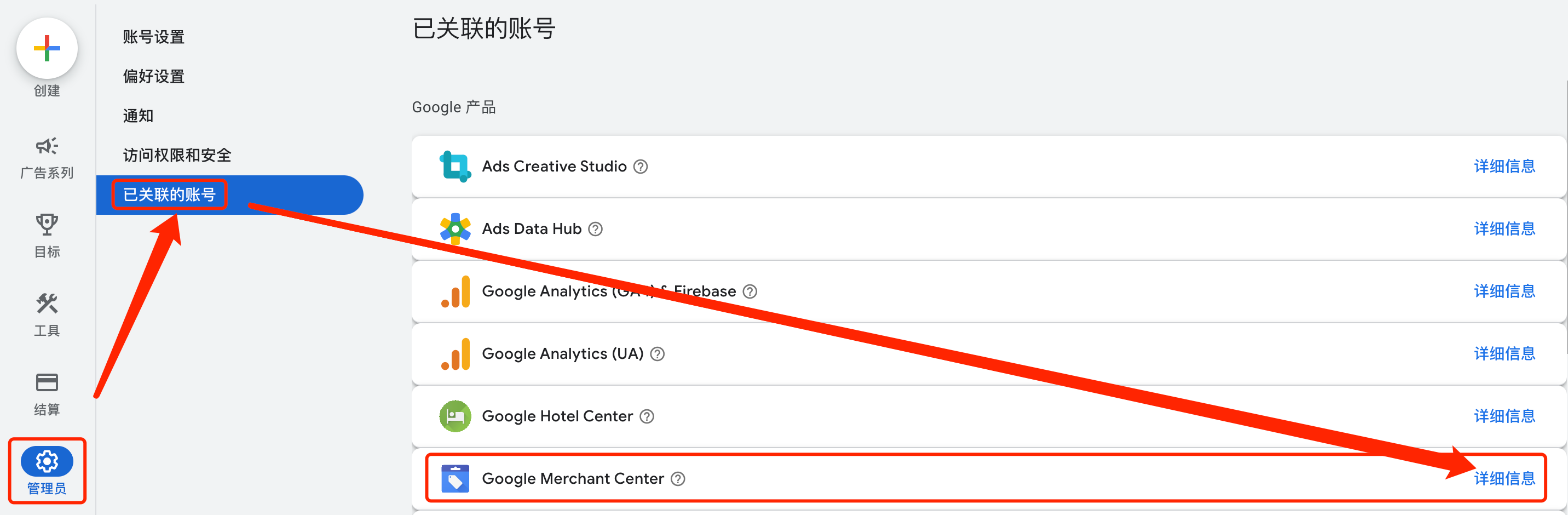The image size is (1568, 515).
Task: Open Campaigns megaphone icon in sidebar
Action: tap(47, 146)
